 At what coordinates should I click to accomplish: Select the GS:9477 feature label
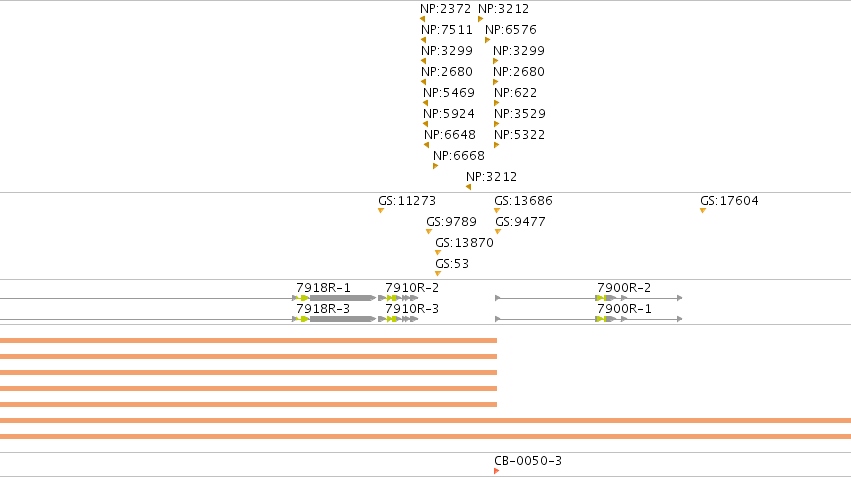click(x=520, y=222)
